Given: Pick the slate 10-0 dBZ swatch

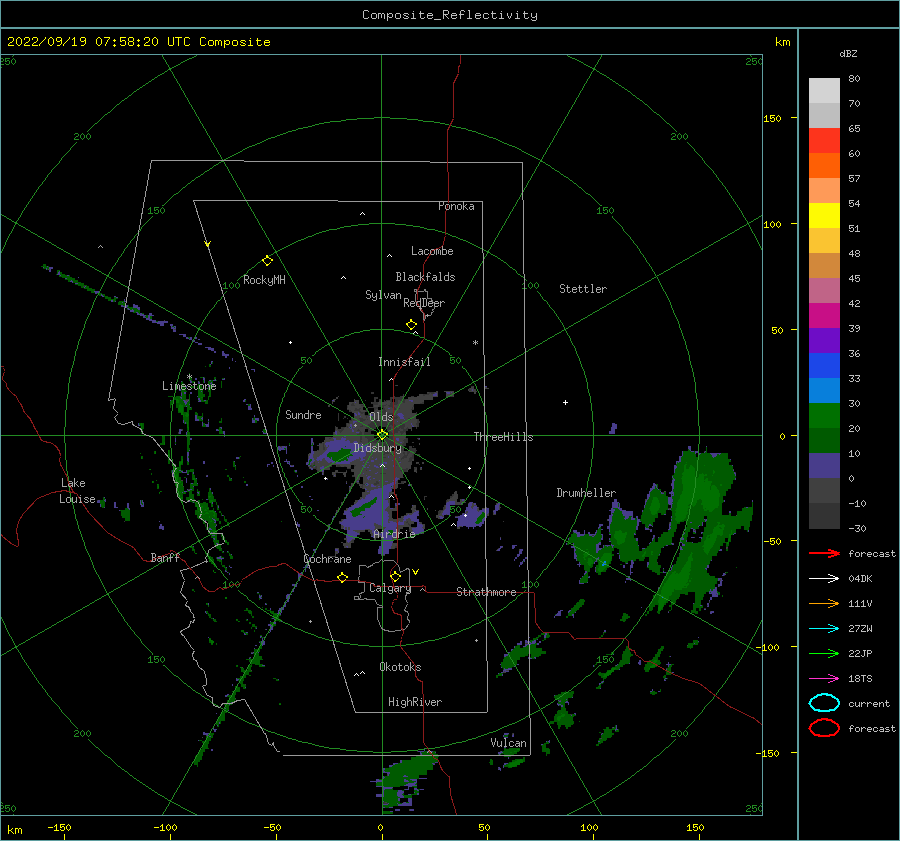Looking at the screenshot, I should (x=824, y=466).
